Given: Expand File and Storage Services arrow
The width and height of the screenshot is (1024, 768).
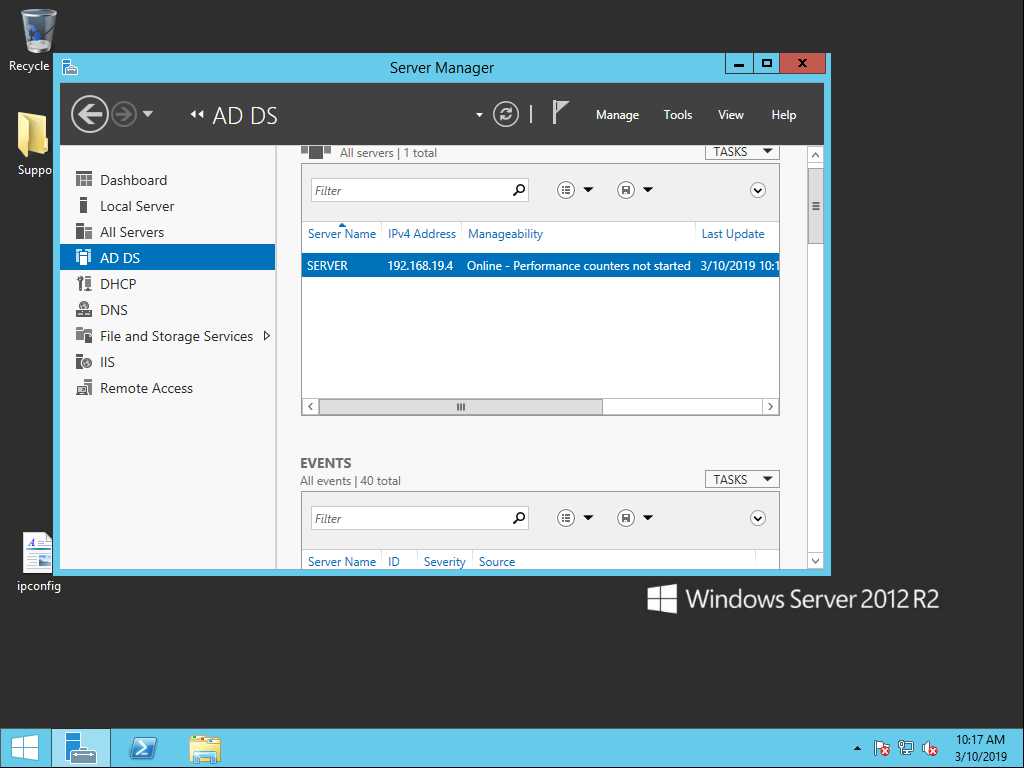Looking at the screenshot, I should point(266,336).
